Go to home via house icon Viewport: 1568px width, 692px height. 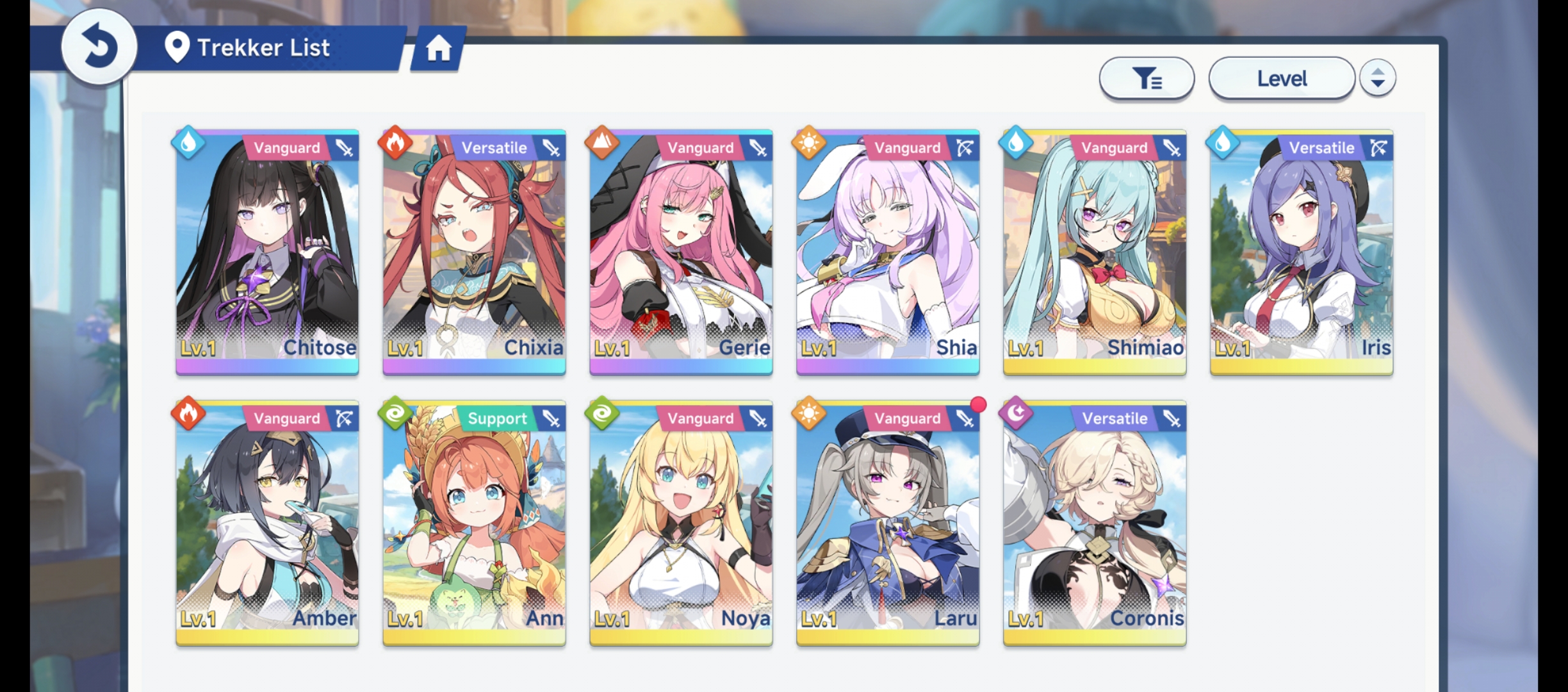[439, 48]
